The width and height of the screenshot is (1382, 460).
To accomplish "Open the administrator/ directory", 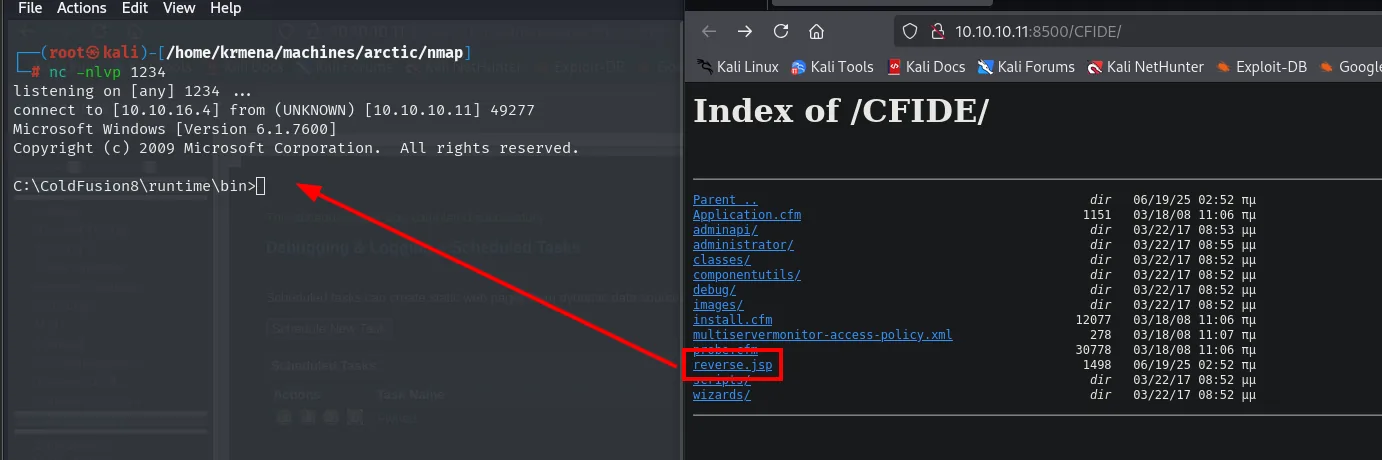I will click(x=743, y=245).
